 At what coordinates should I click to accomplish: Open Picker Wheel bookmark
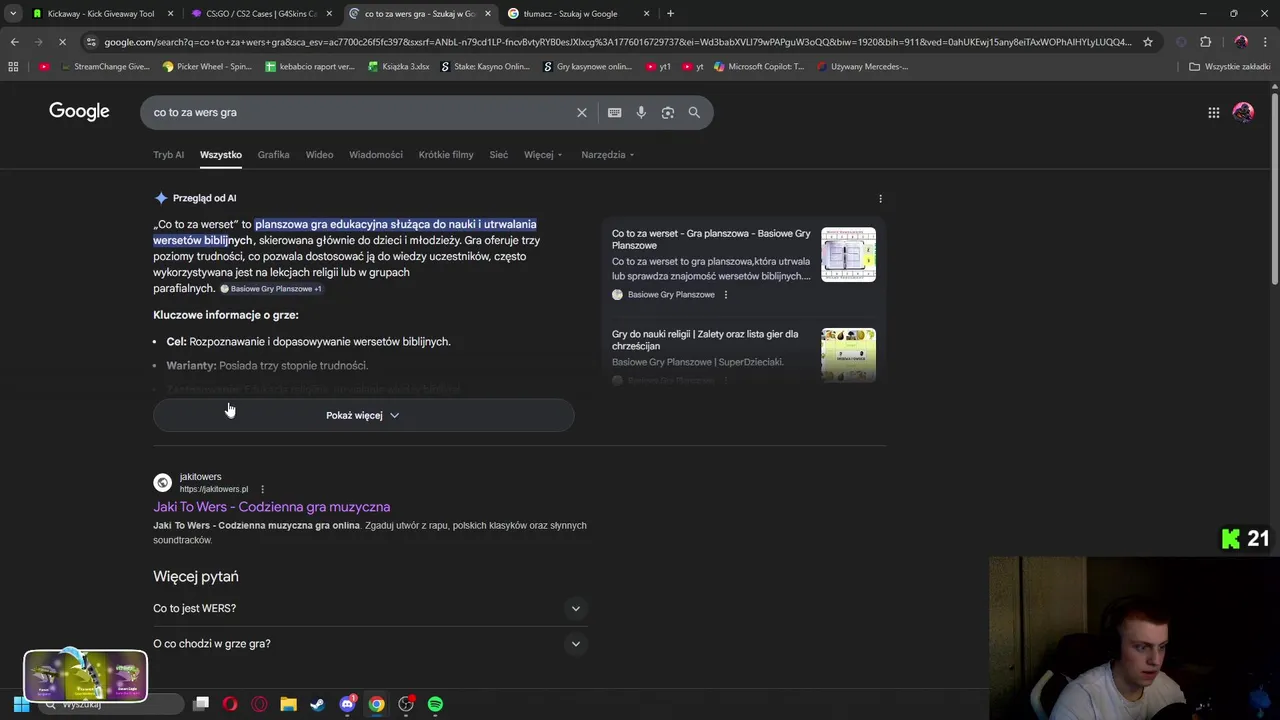(x=207, y=67)
